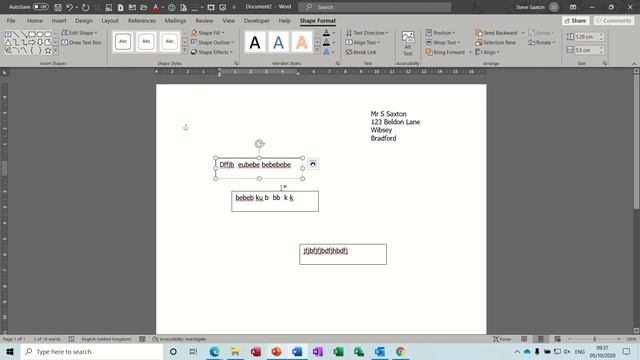Click the Text Fill A icon
Screen dimensions: 640x360
(326, 33)
